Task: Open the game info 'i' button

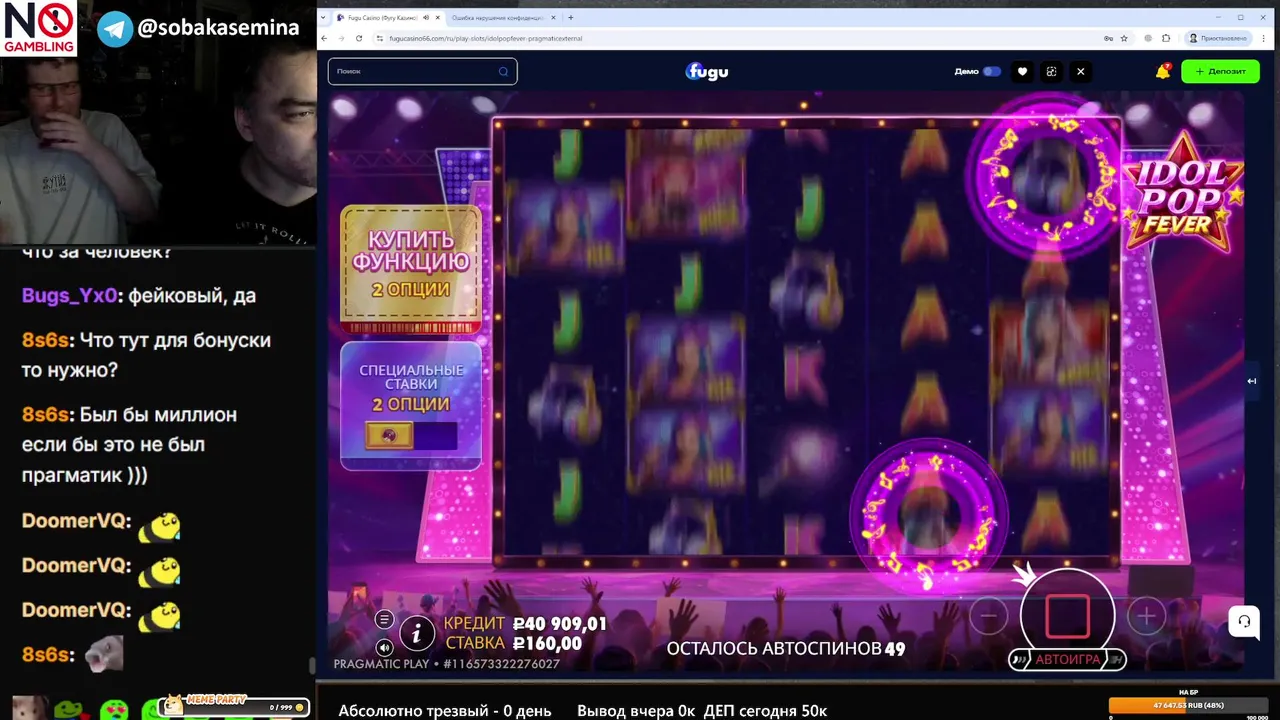Action: 417,633
